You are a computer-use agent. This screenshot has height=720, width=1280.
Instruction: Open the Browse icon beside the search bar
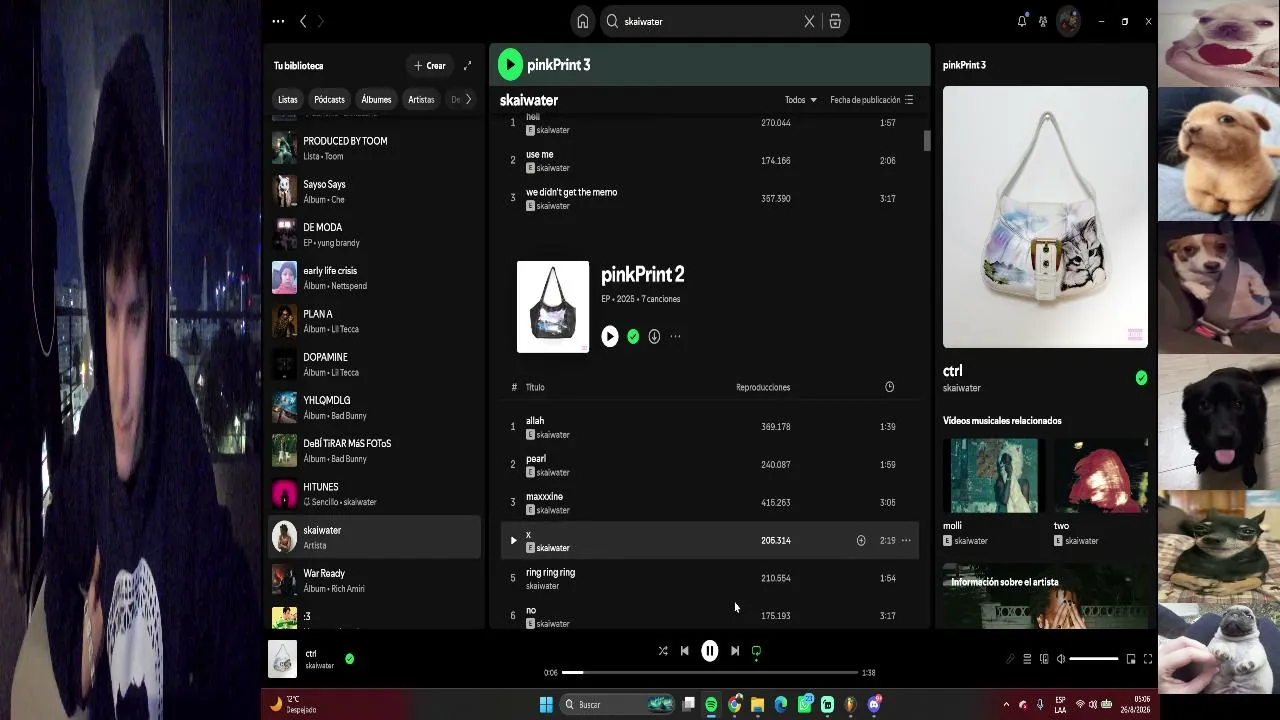click(x=835, y=21)
